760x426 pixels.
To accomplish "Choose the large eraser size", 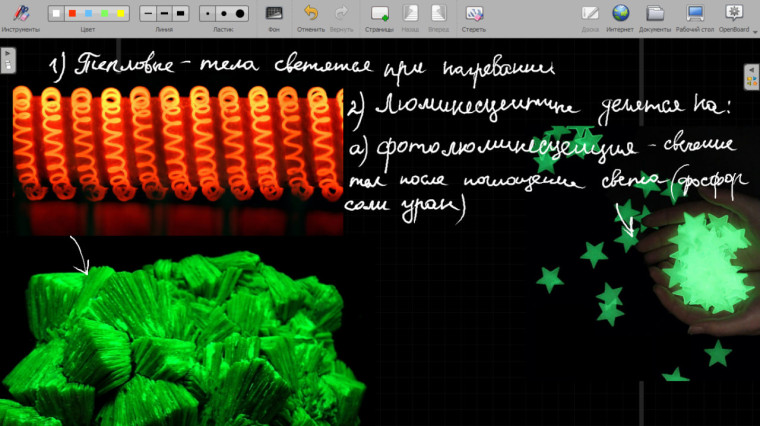I will pos(240,14).
